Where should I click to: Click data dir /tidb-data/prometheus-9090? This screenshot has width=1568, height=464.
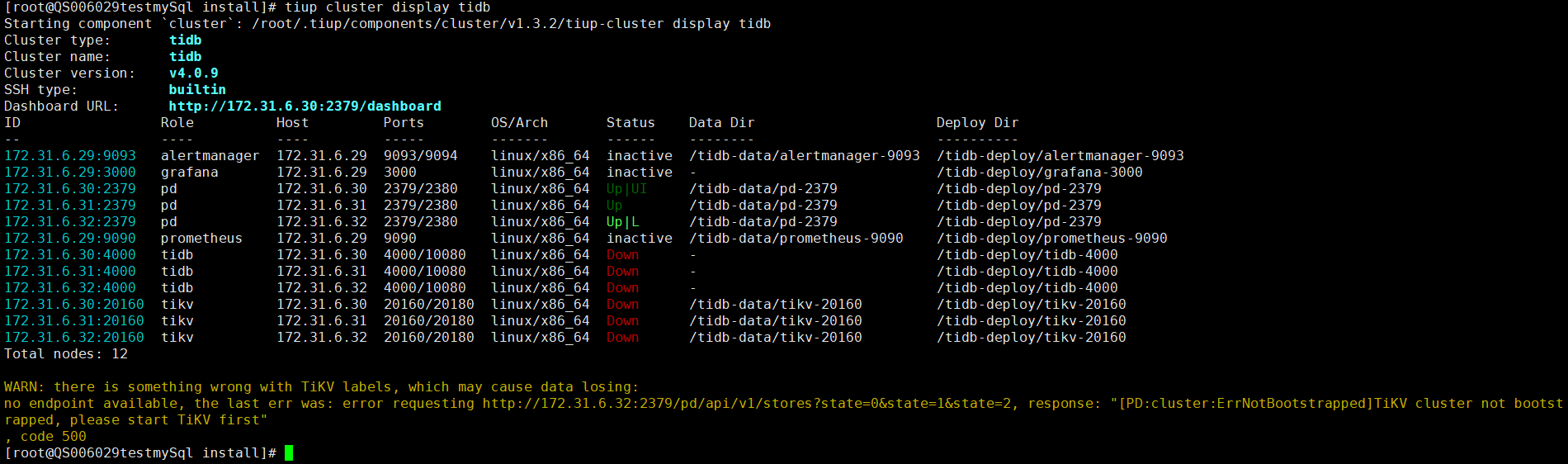coord(796,239)
